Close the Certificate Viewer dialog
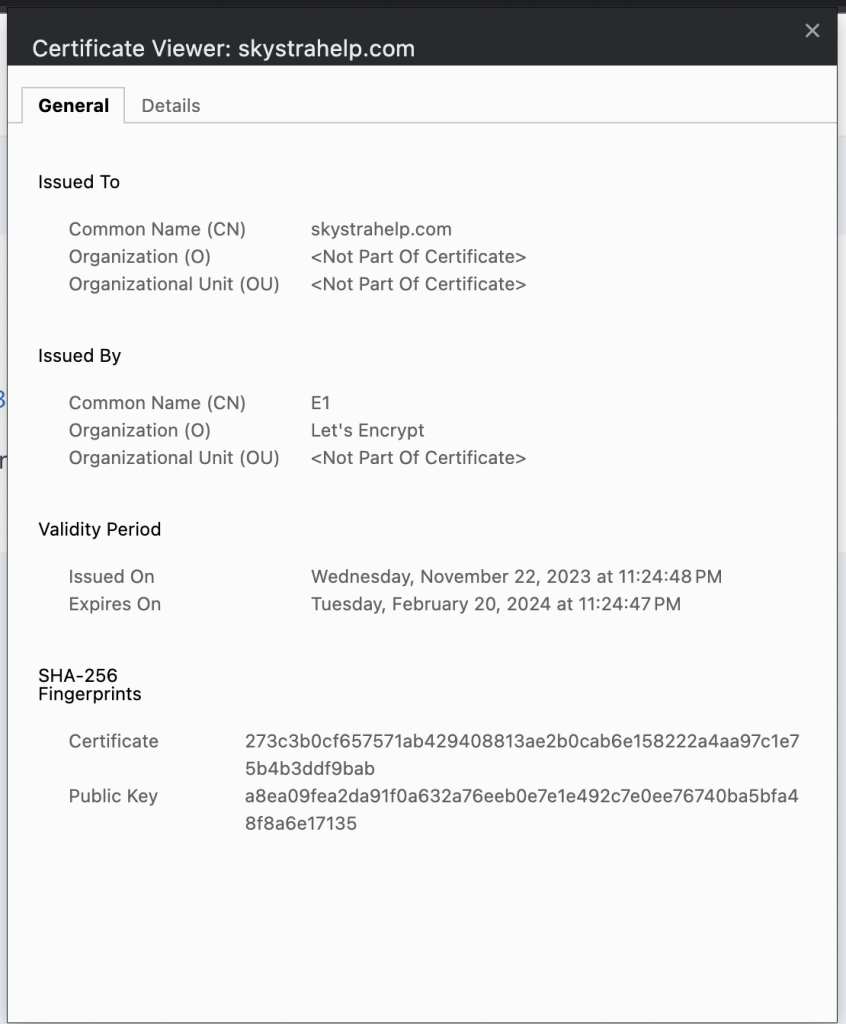The height and width of the screenshot is (1024, 846). click(812, 31)
